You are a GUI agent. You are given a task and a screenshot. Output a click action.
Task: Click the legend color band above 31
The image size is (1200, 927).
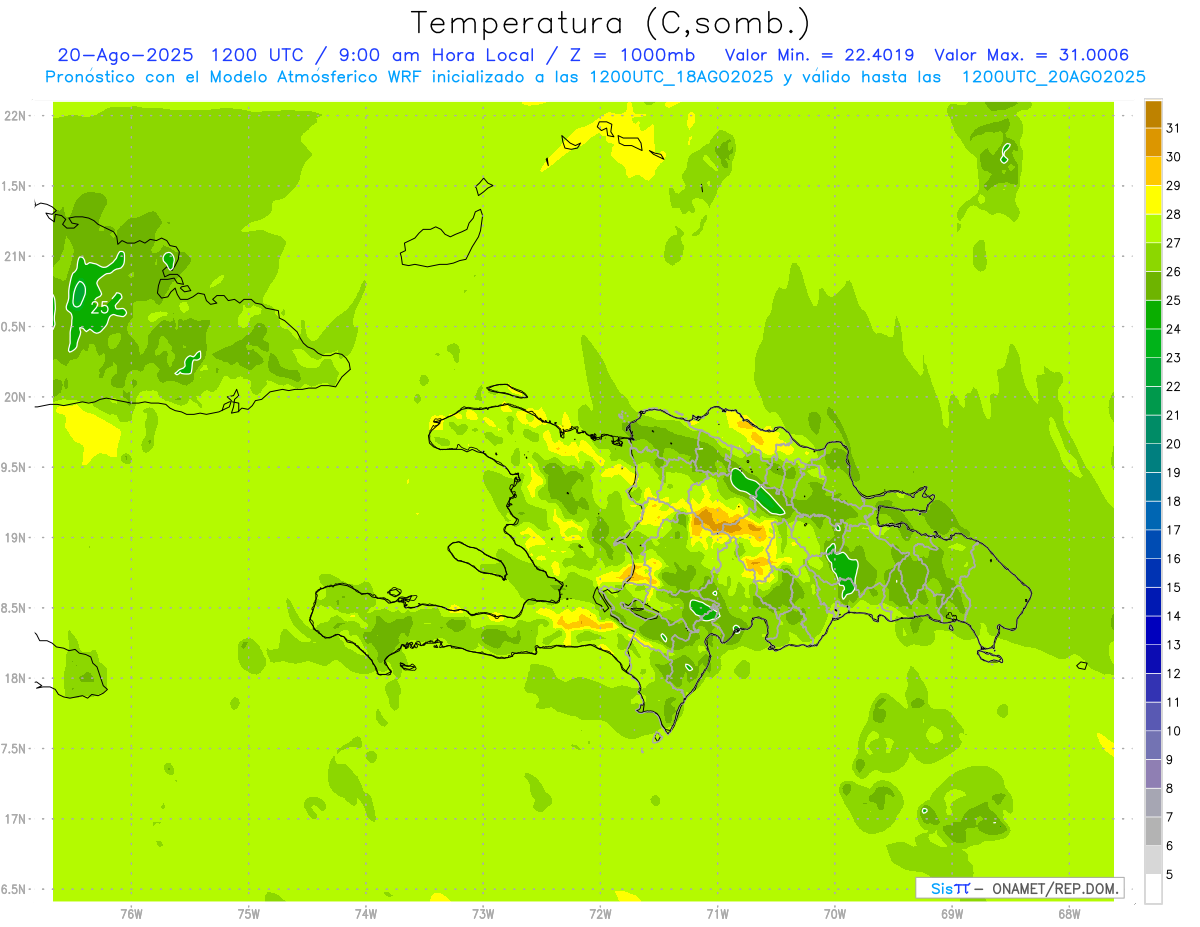point(1153,114)
